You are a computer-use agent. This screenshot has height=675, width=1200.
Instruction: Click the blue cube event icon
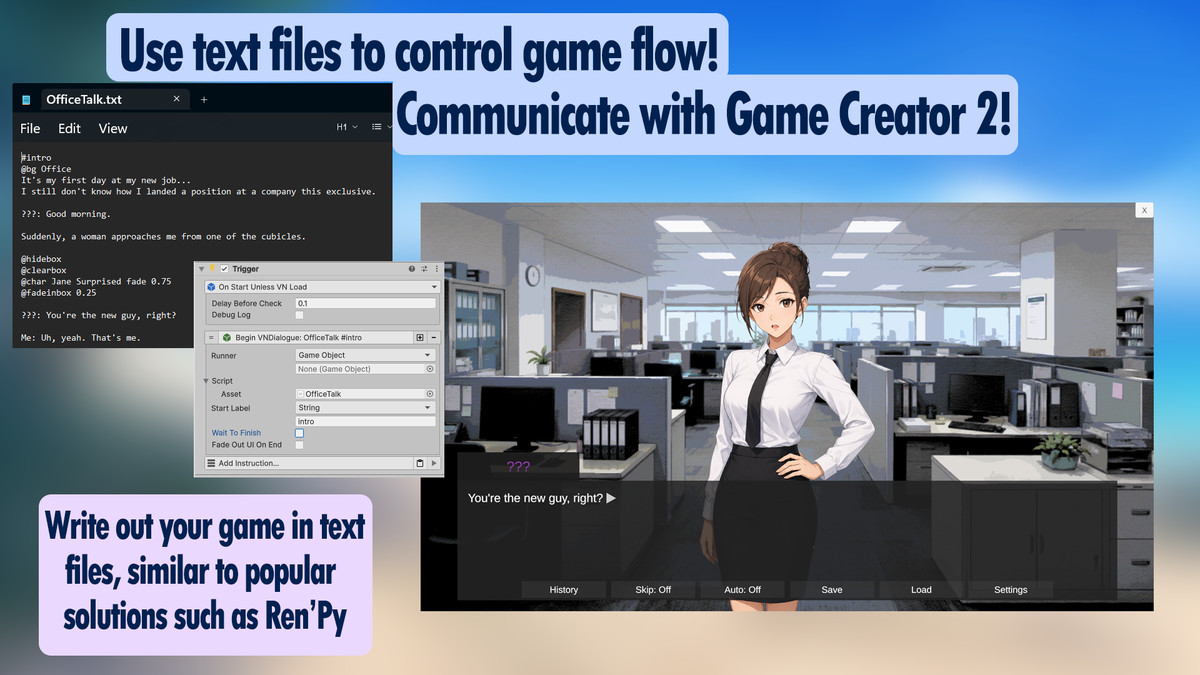211,287
